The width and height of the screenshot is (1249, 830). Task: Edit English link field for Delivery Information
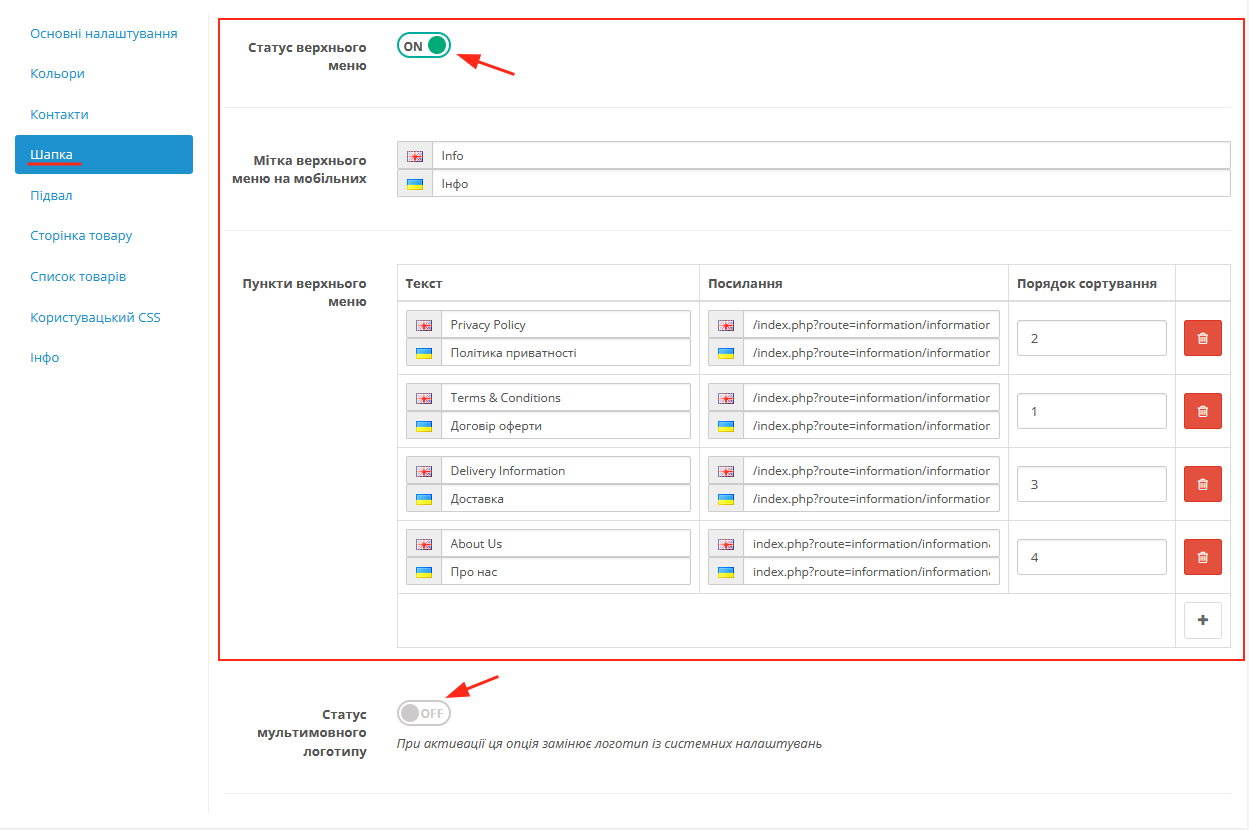click(871, 471)
